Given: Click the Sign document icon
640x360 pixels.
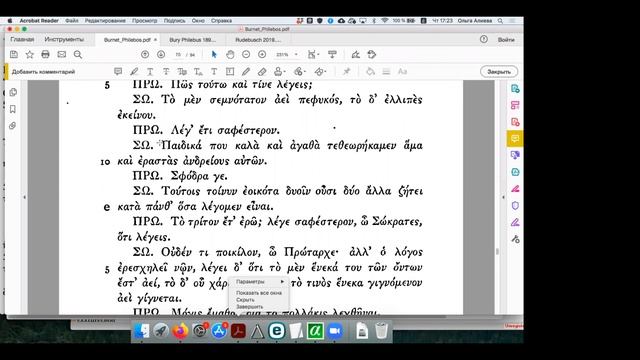Looking at the screenshot, I should pos(356,54).
